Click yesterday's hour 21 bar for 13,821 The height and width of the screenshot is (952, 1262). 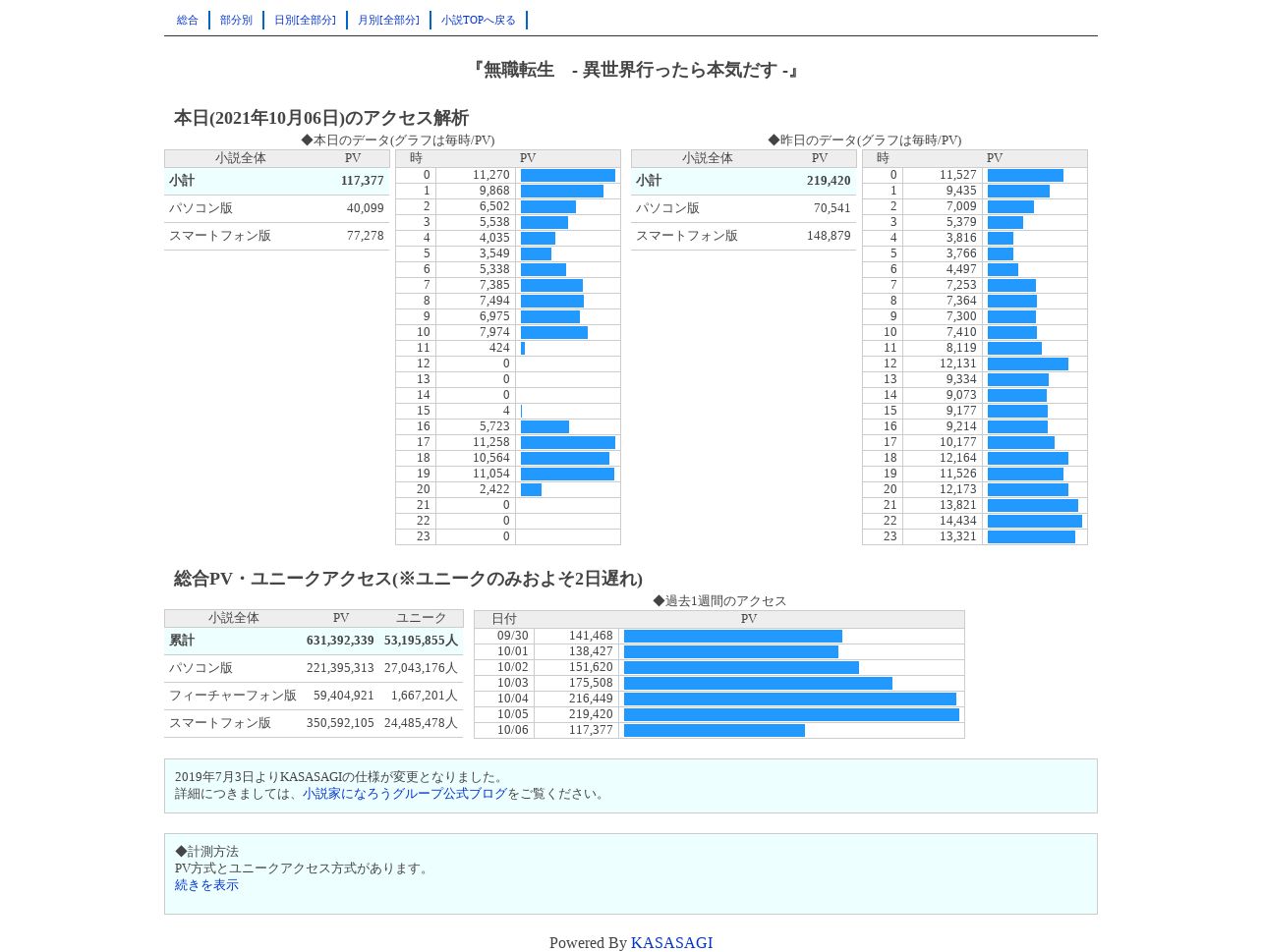click(1033, 505)
